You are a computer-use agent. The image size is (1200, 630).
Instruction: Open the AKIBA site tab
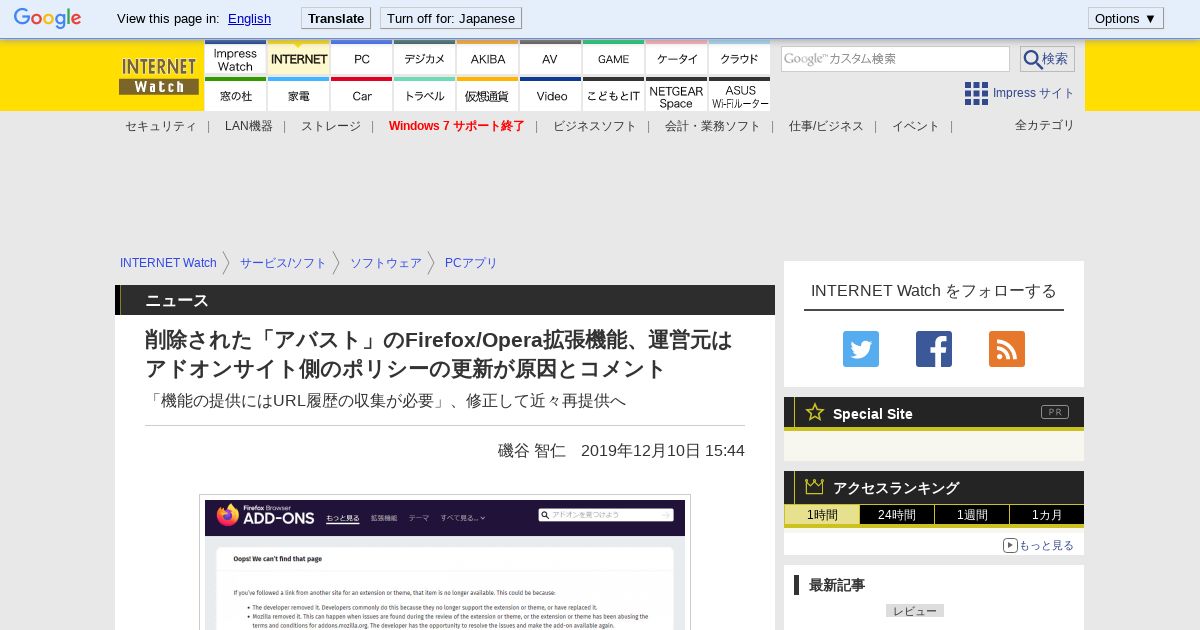[x=488, y=59]
